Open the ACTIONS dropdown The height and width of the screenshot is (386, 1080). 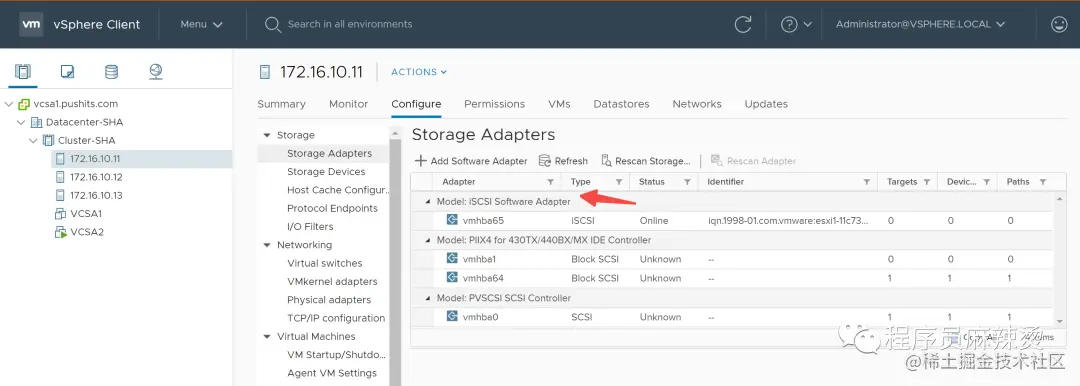point(419,72)
